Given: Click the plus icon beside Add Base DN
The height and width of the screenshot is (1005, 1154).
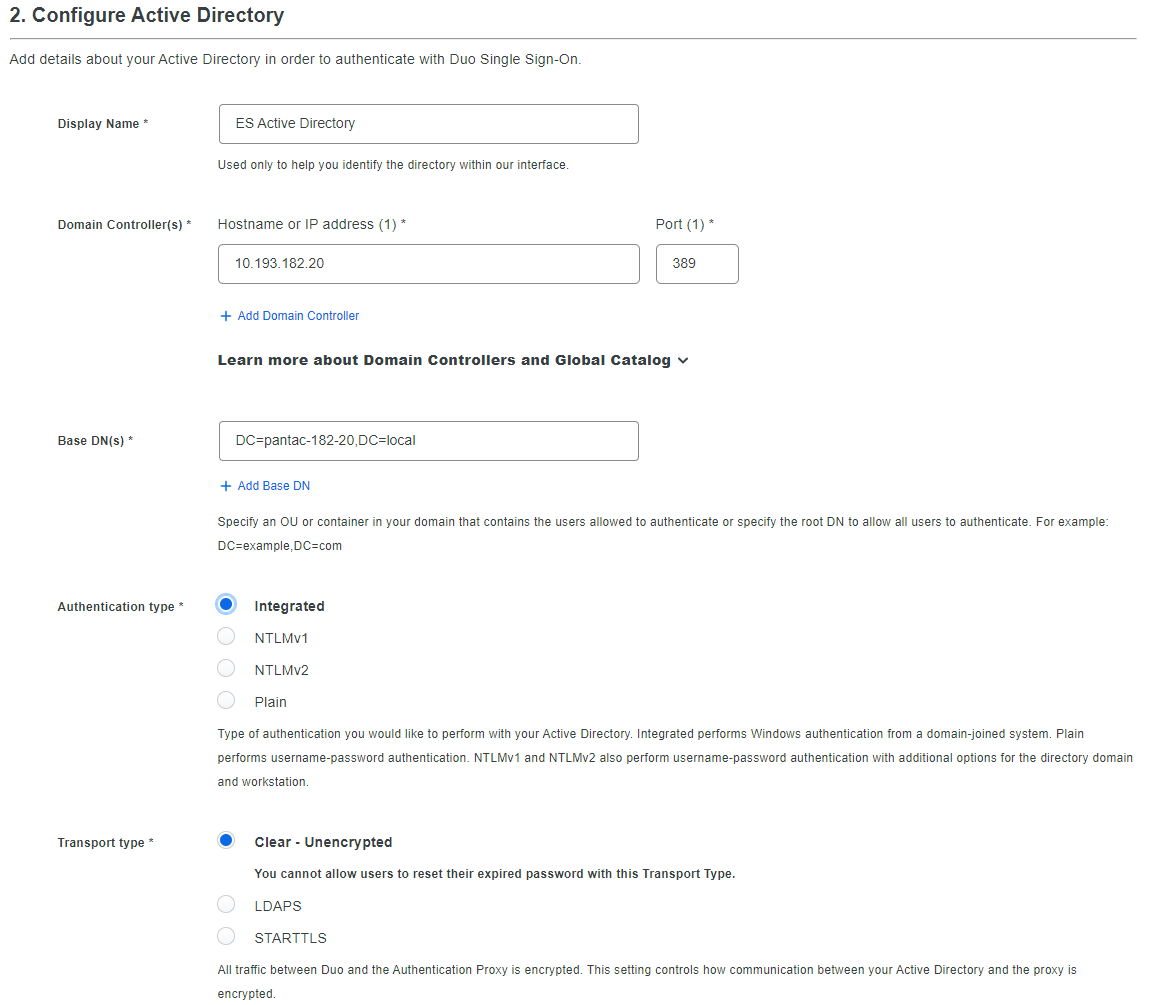Looking at the screenshot, I should coord(225,486).
